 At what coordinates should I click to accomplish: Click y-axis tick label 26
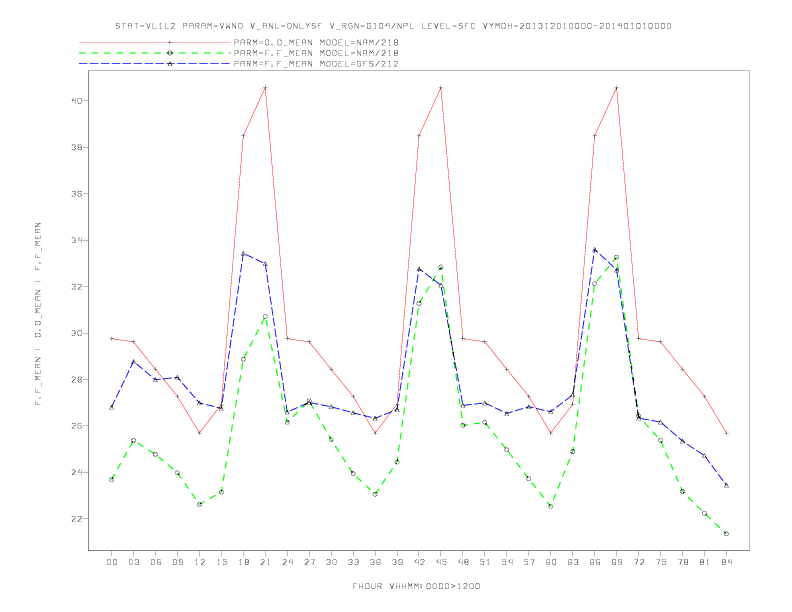pos(77,426)
